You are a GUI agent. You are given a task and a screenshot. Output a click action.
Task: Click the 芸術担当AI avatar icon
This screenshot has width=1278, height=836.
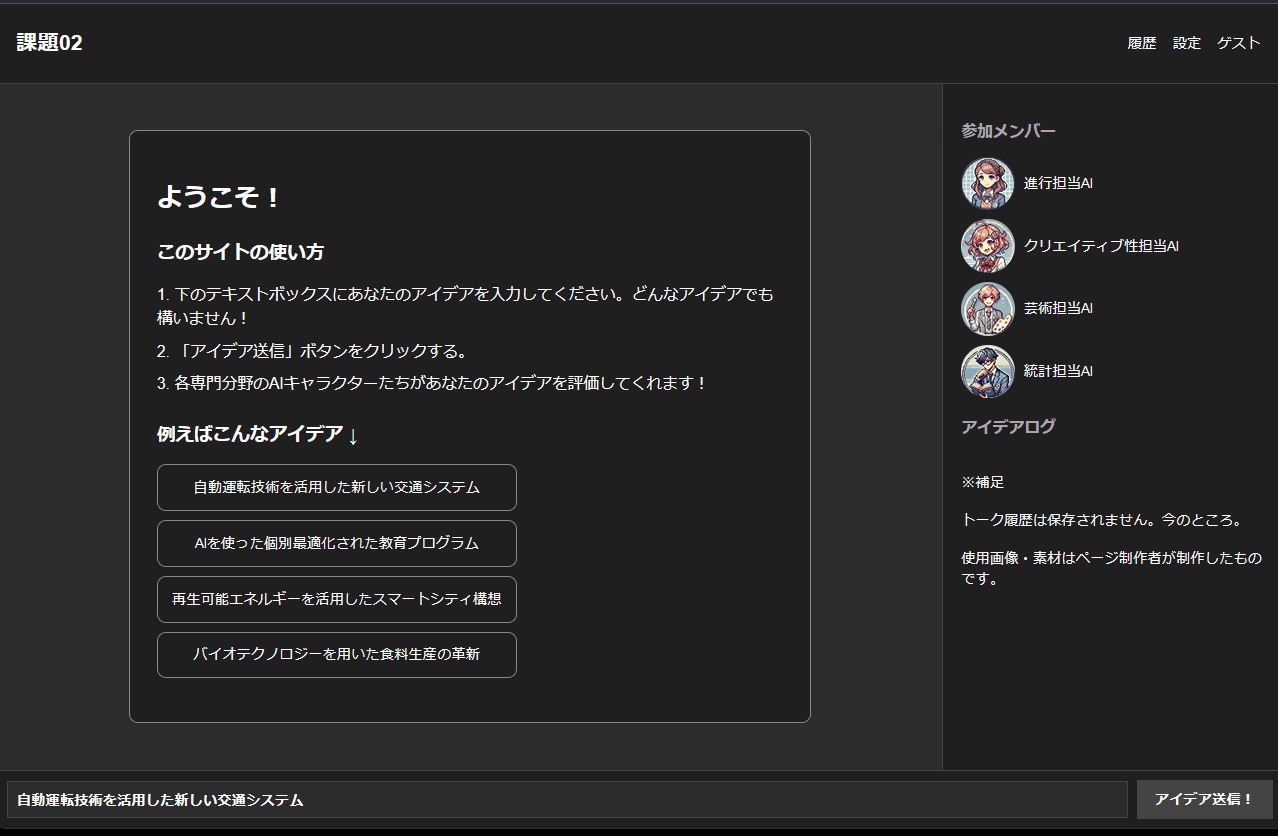tap(987, 308)
